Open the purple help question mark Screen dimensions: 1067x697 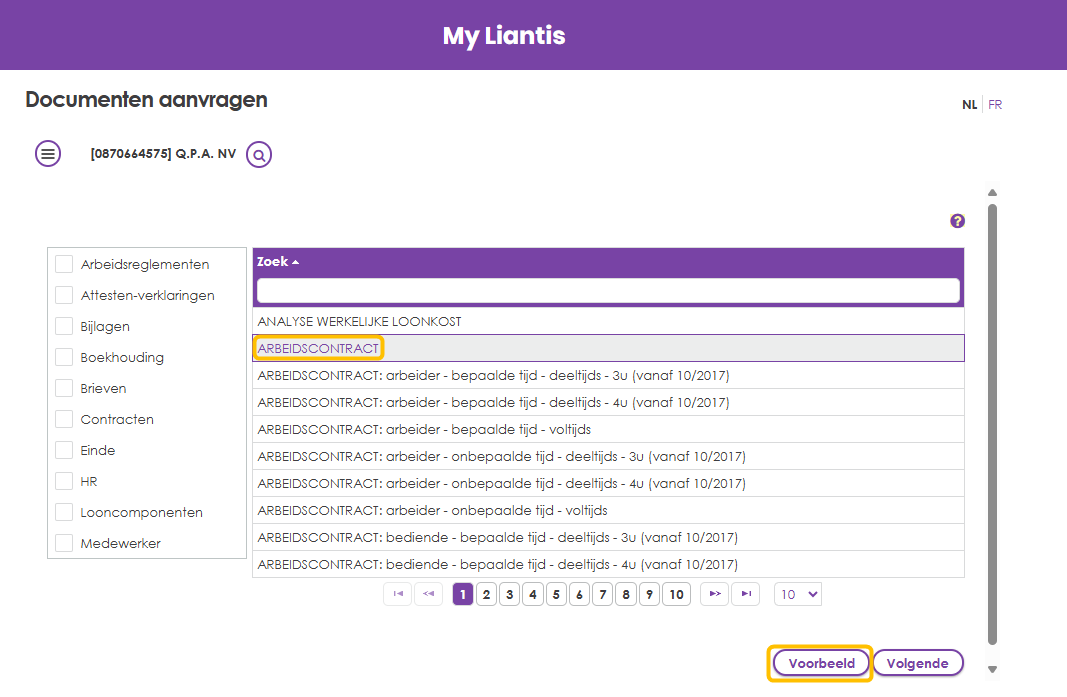[x=957, y=221]
